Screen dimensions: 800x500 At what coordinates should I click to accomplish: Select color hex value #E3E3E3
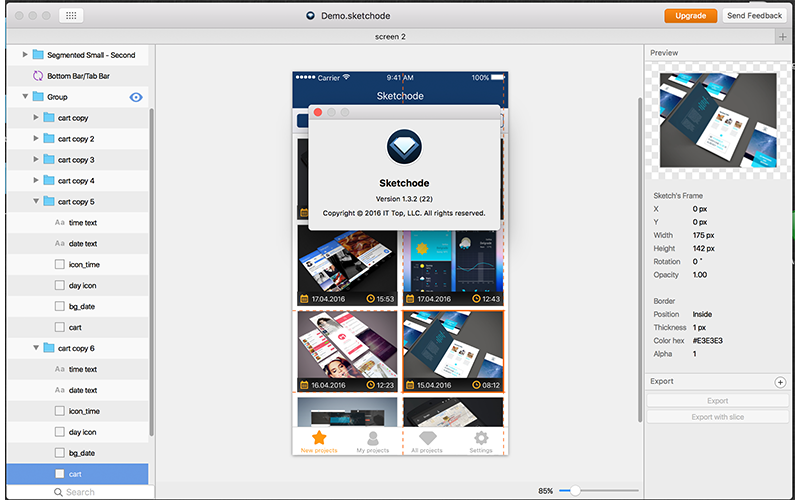coord(708,340)
